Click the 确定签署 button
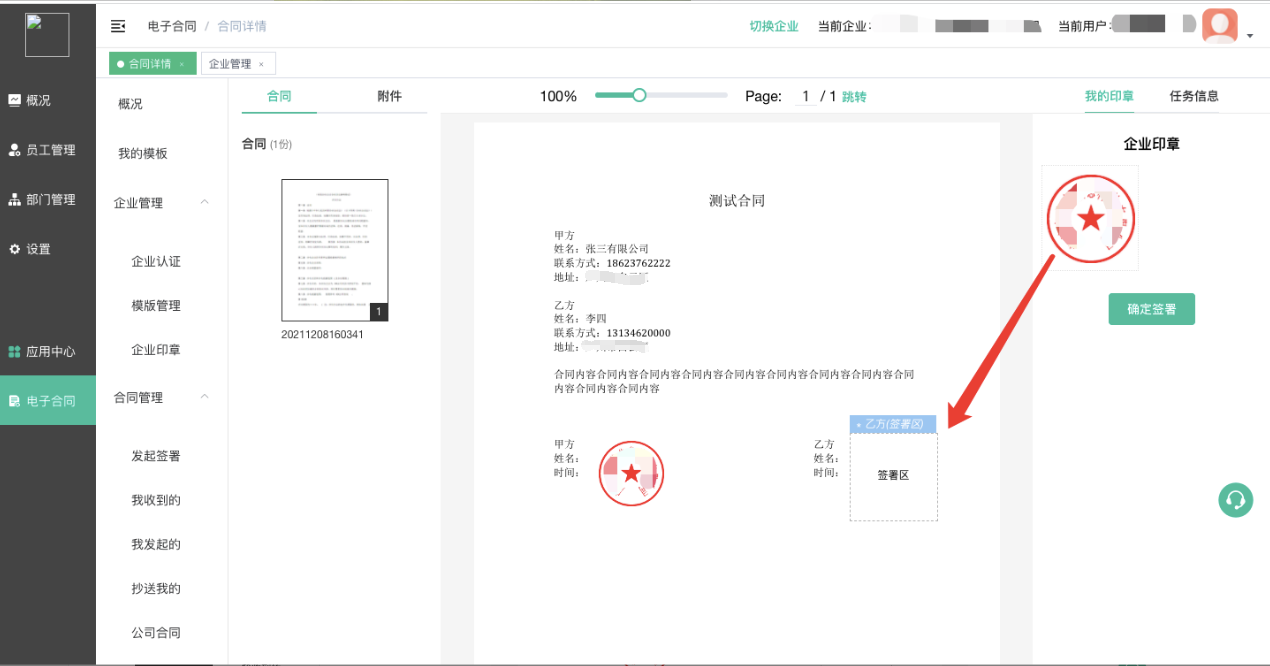The height and width of the screenshot is (666, 1270). point(1151,309)
